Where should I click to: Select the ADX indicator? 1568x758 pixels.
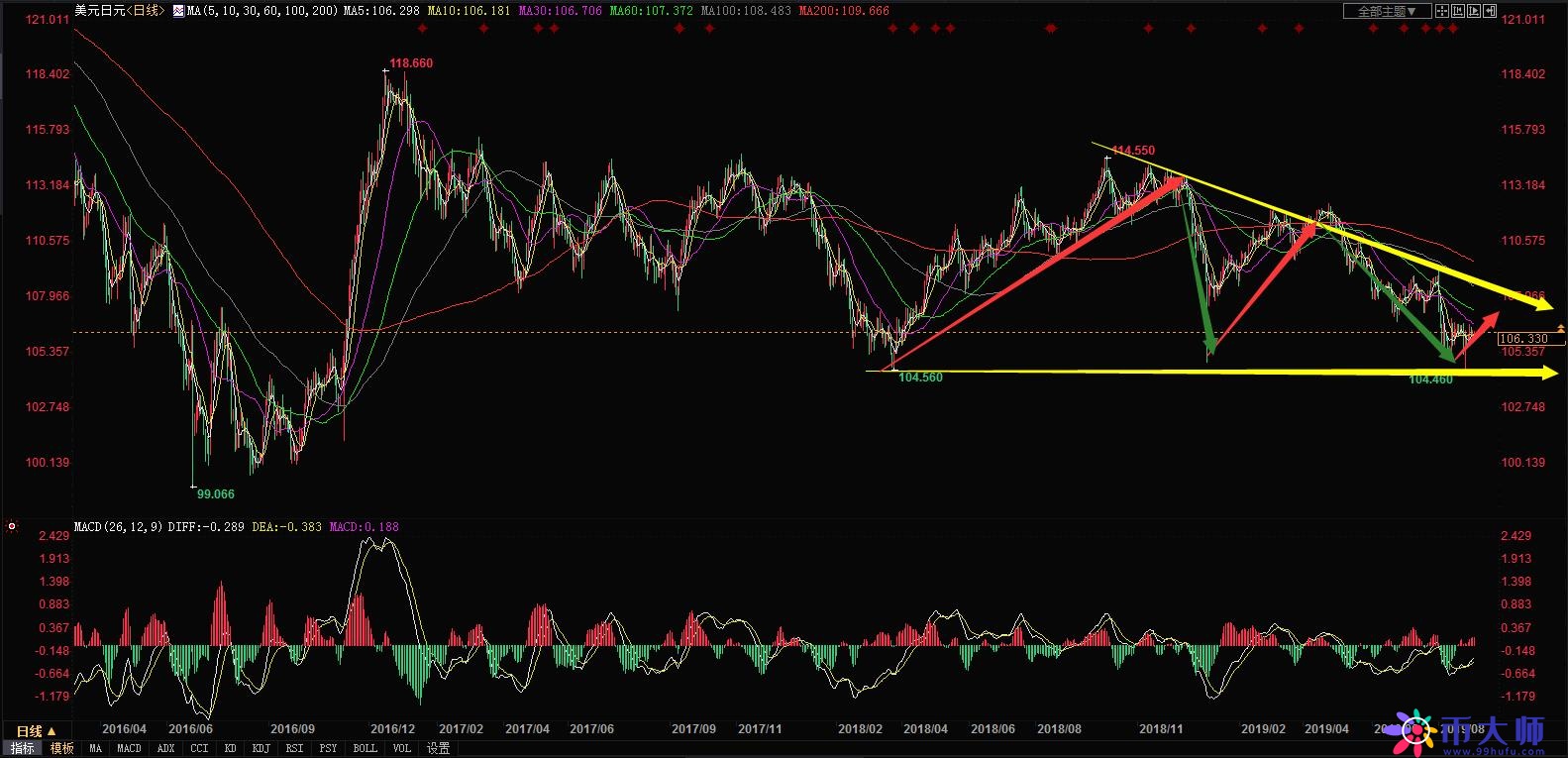[166, 748]
